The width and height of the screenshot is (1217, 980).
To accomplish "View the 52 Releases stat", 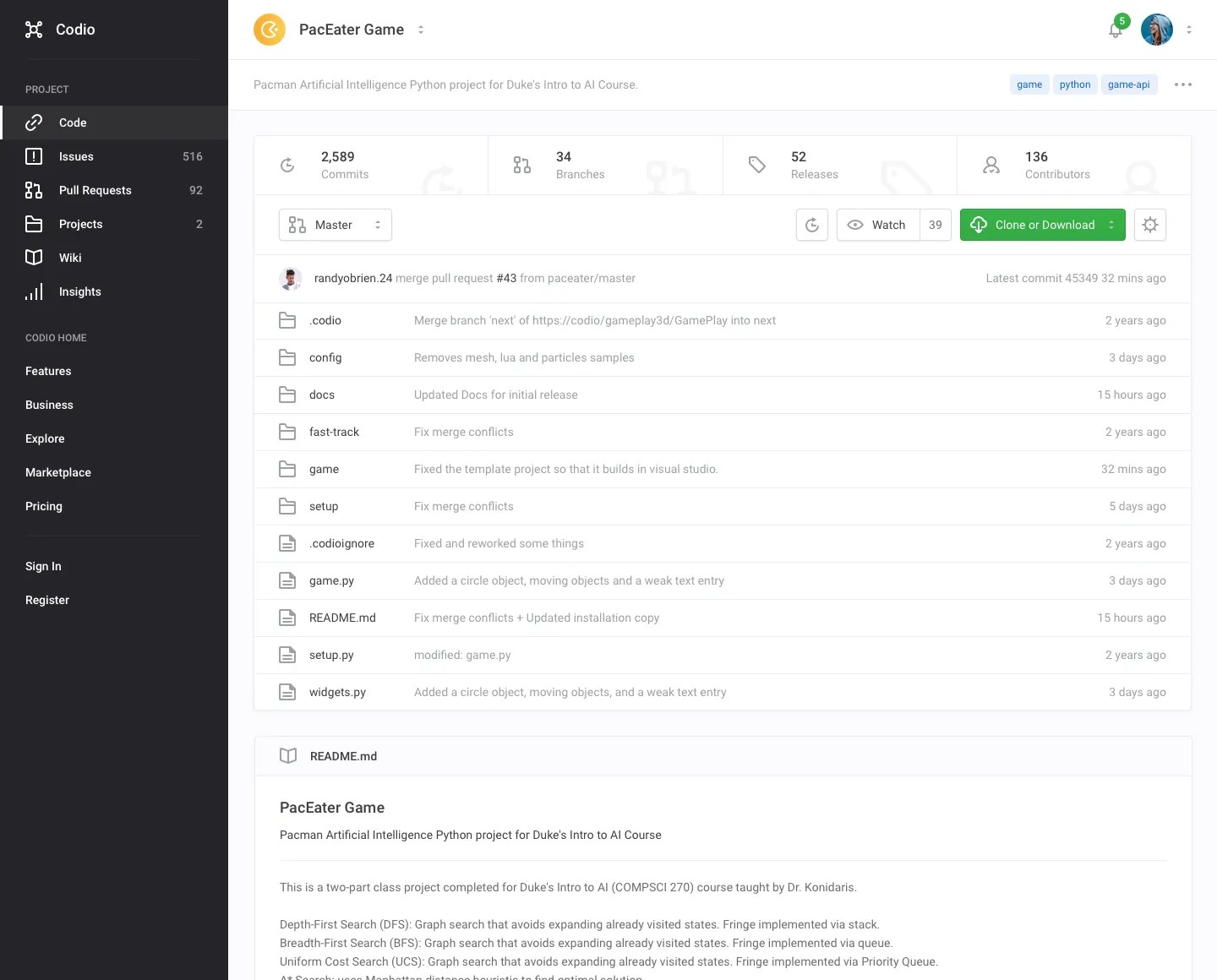I will [x=840, y=166].
